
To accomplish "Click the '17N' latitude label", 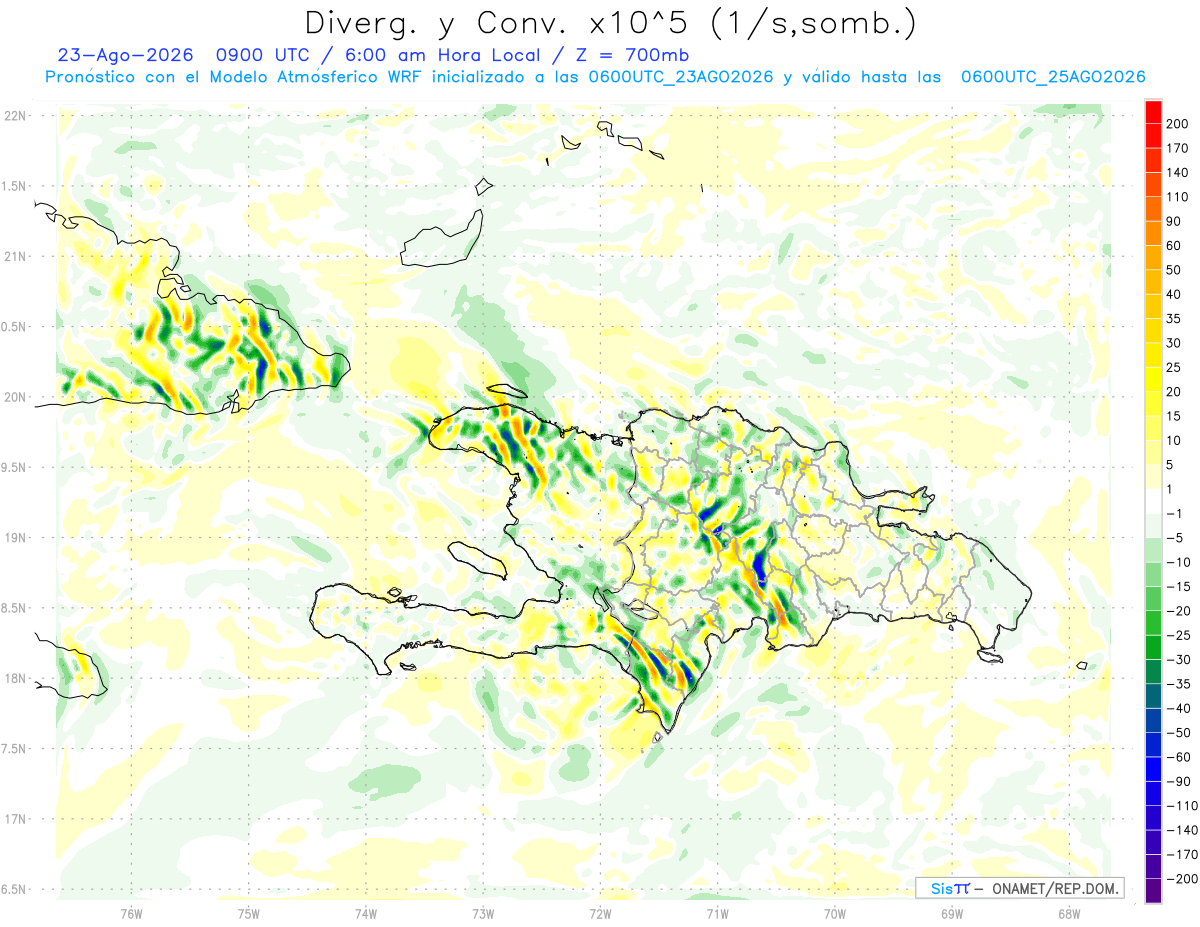I will coord(15,819).
